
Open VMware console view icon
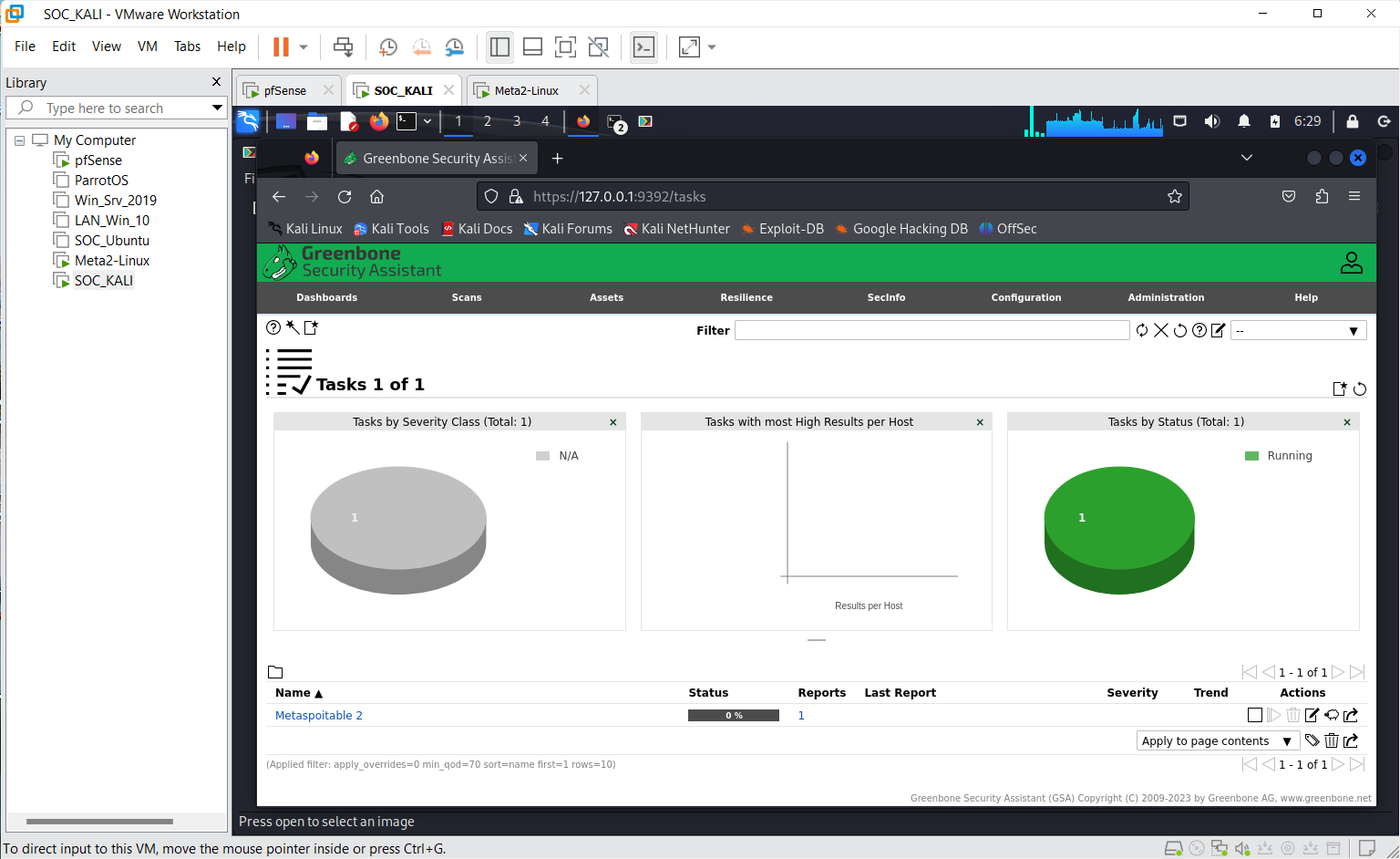(x=643, y=47)
